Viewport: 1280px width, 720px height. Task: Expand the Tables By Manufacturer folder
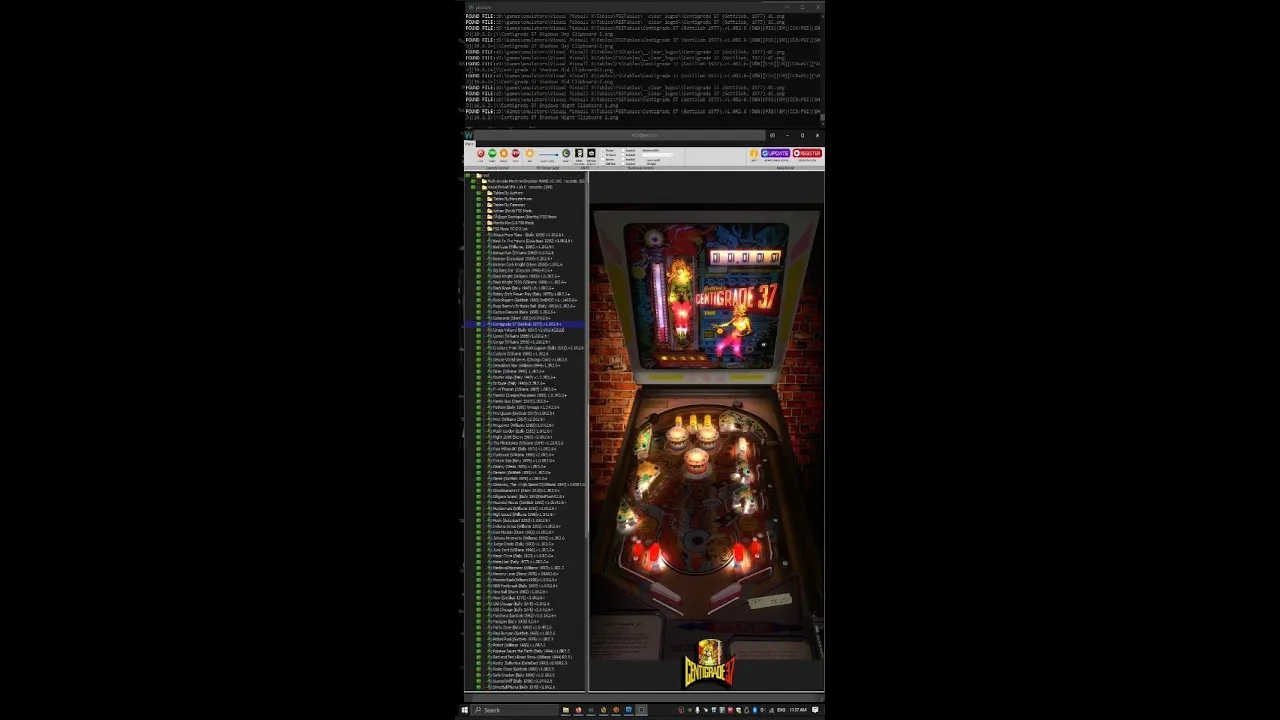(x=490, y=199)
